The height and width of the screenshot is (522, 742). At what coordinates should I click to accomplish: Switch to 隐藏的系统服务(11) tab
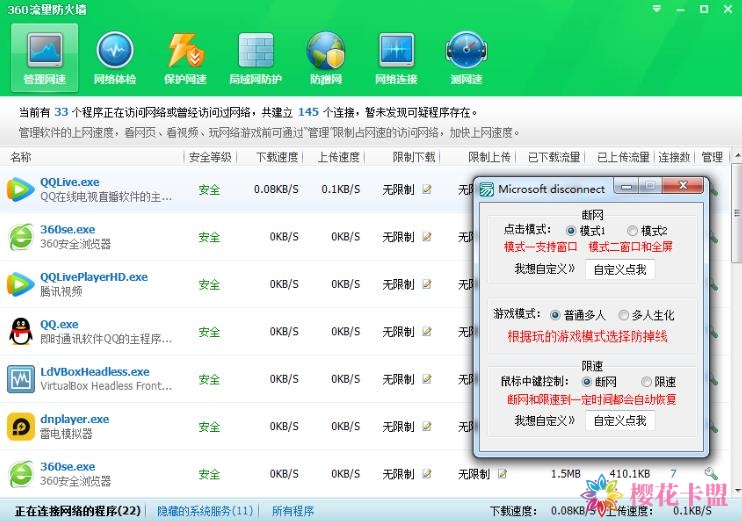pos(205,510)
